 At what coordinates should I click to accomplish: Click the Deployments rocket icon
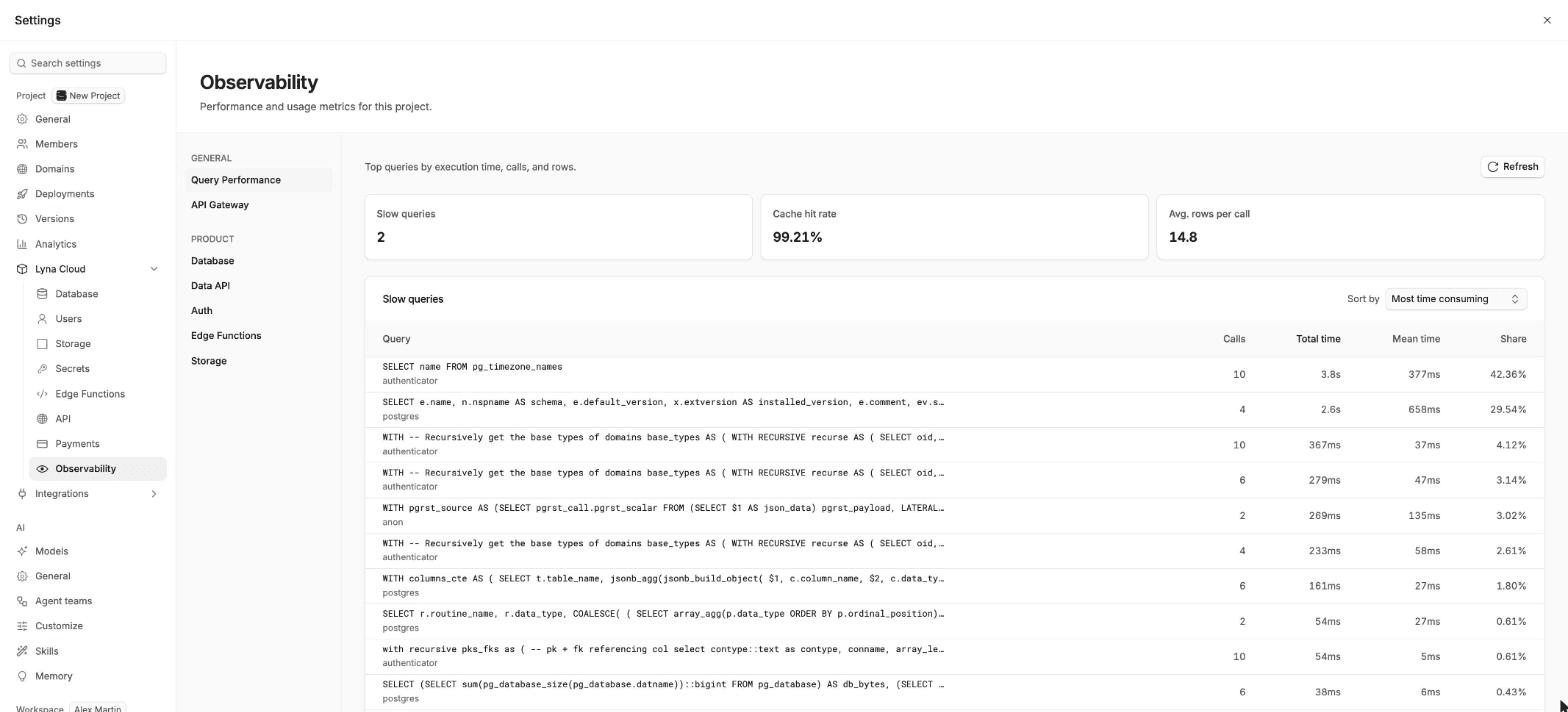coord(22,194)
